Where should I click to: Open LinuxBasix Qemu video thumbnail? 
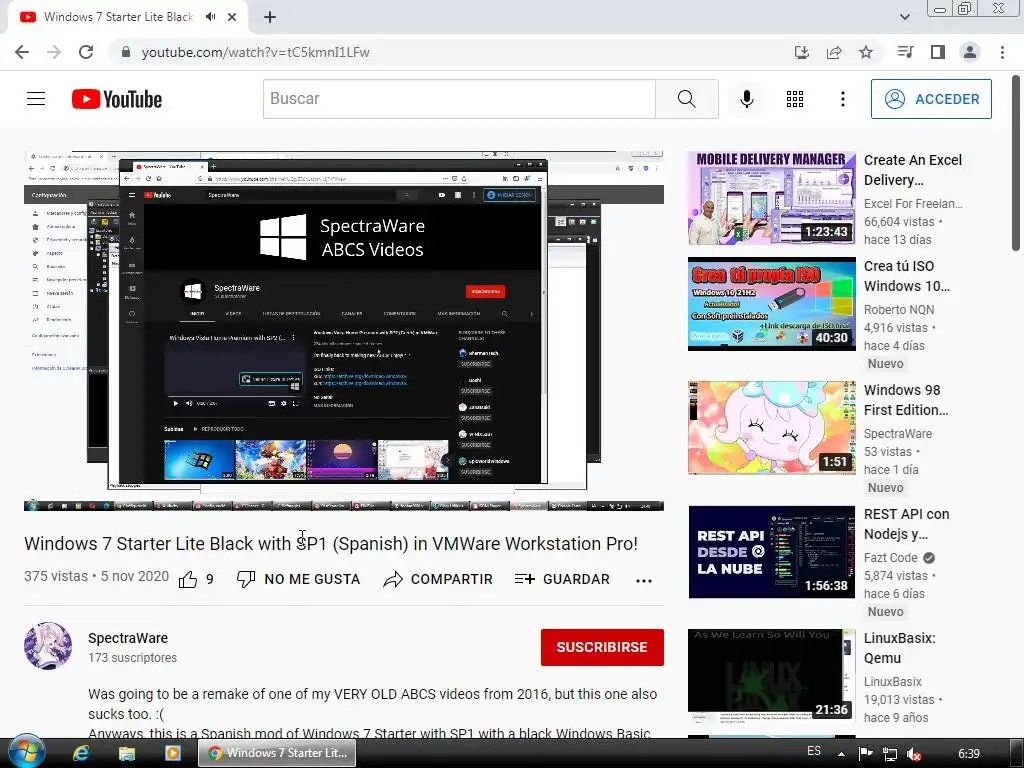tap(772, 675)
